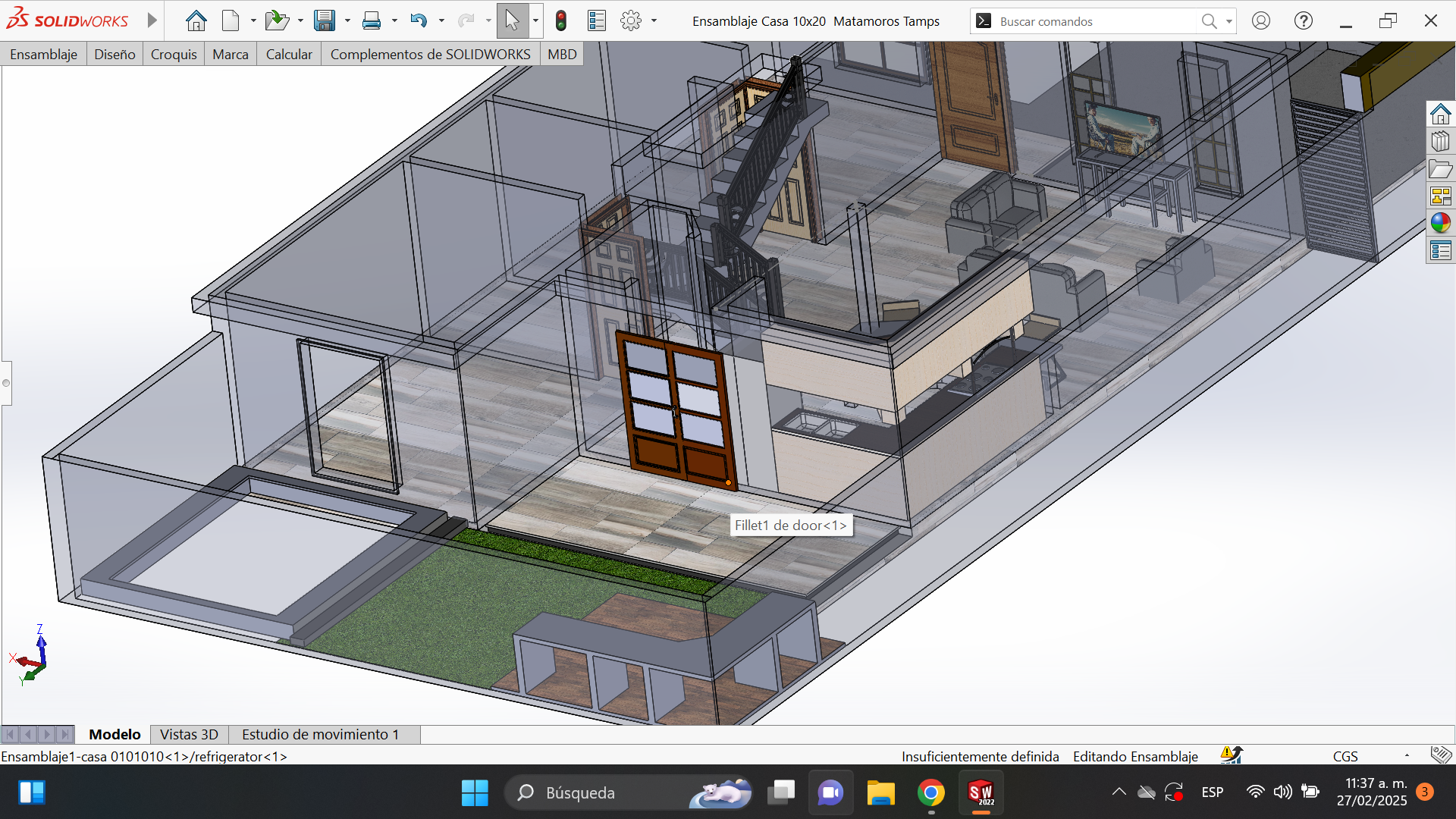This screenshot has height=819, width=1456.
Task: Open the File Properties list icon
Action: point(597,20)
